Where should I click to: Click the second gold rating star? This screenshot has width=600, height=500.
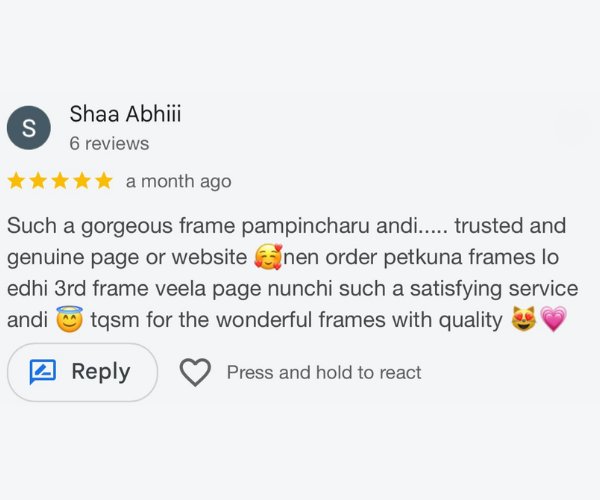coord(39,181)
